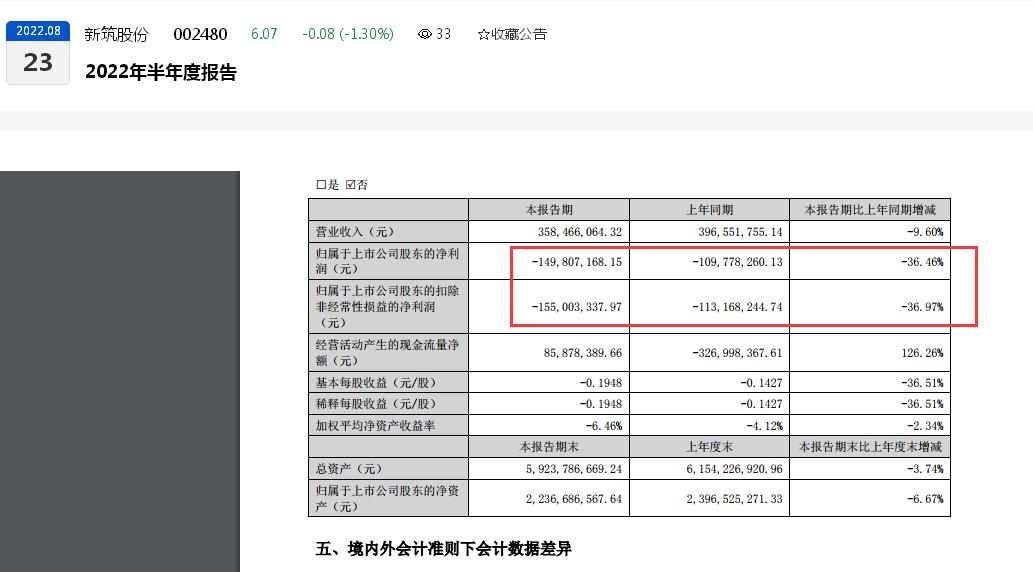The height and width of the screenshot is (572, 1033).
Task: Toggle the 否 checkbox
Action: click(350, 185)
